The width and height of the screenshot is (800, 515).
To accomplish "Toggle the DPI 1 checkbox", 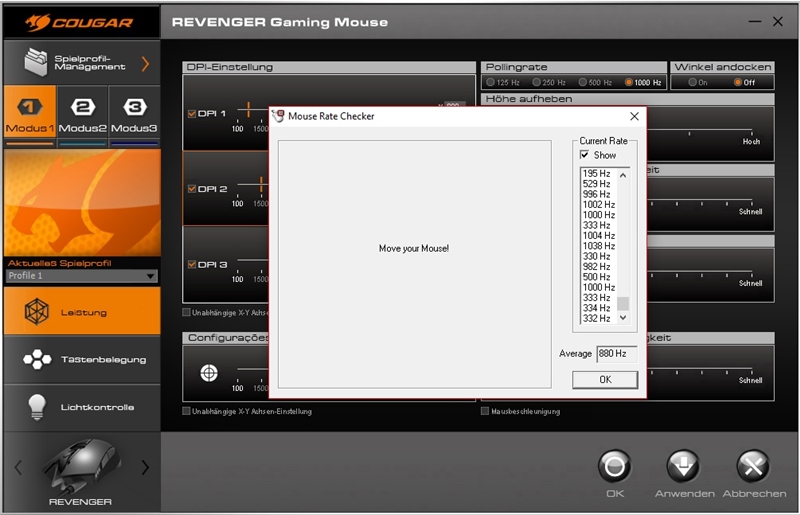I will (192, 114).
